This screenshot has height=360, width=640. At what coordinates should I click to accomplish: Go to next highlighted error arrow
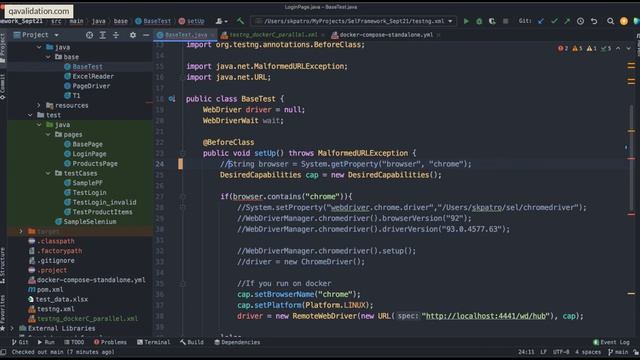click(x=629, y=48)
